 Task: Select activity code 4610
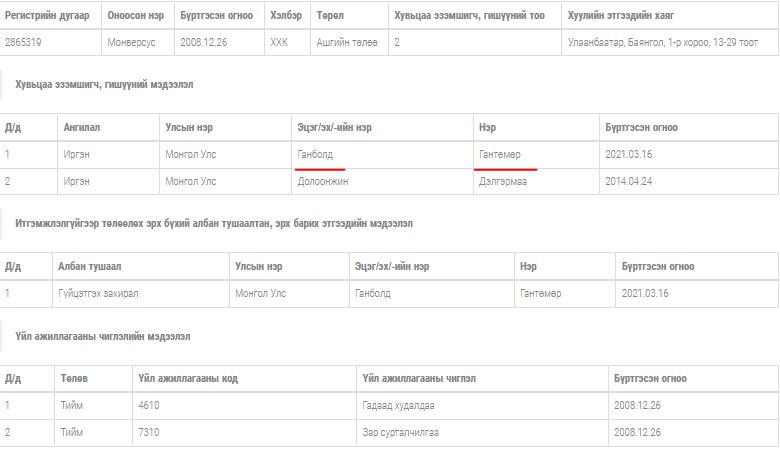[x=149, y=405]
